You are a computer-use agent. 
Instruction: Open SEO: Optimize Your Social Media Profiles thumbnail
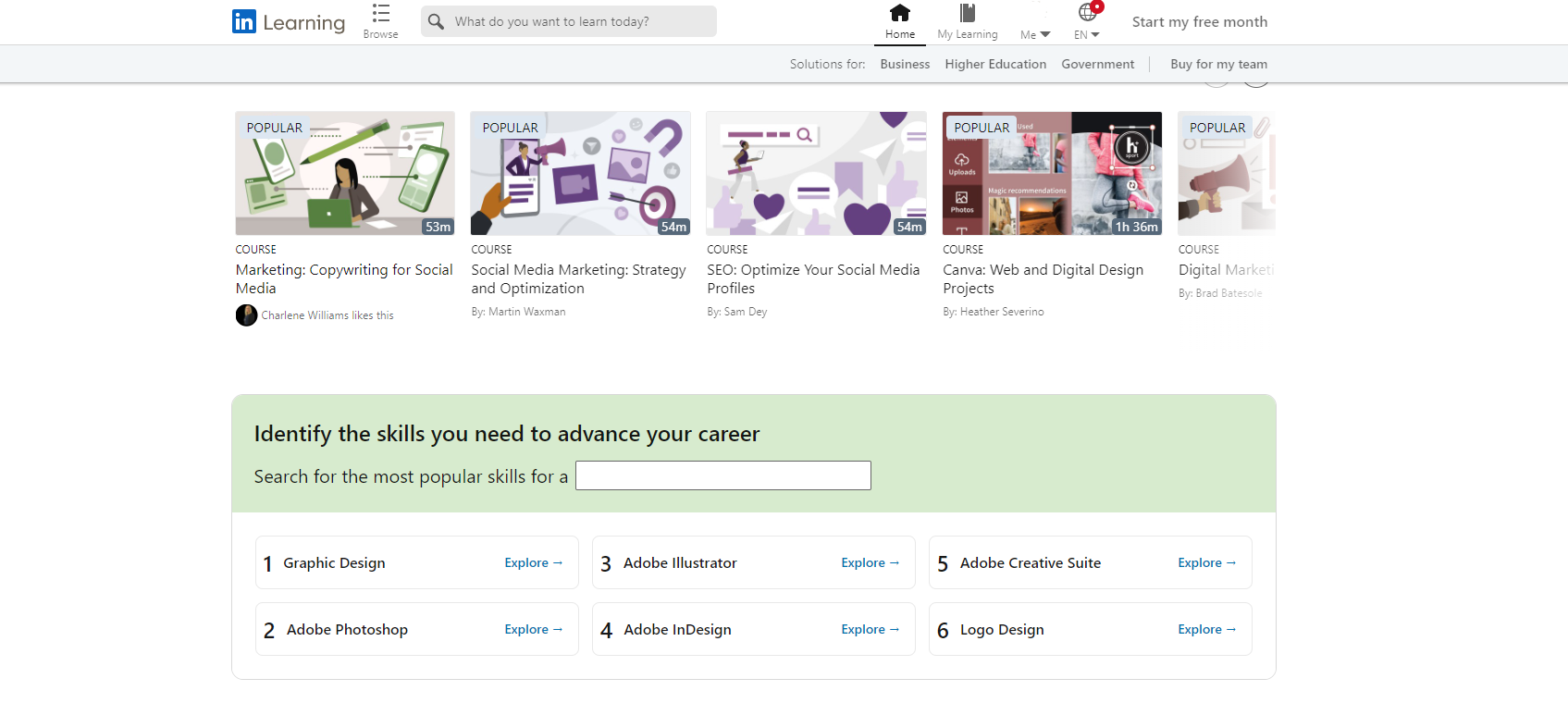point(816,173)
